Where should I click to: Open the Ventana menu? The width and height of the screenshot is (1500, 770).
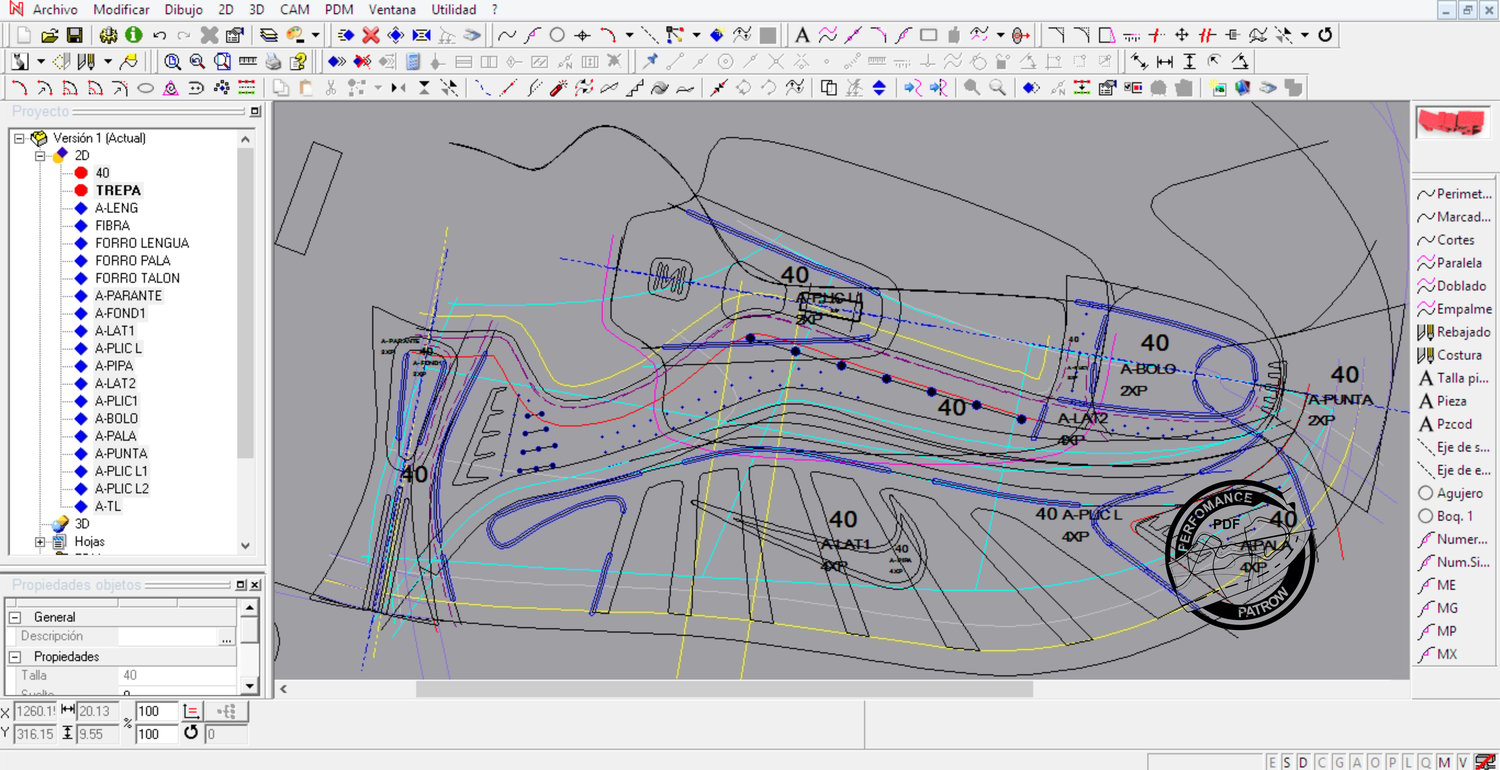coord(392,10)
